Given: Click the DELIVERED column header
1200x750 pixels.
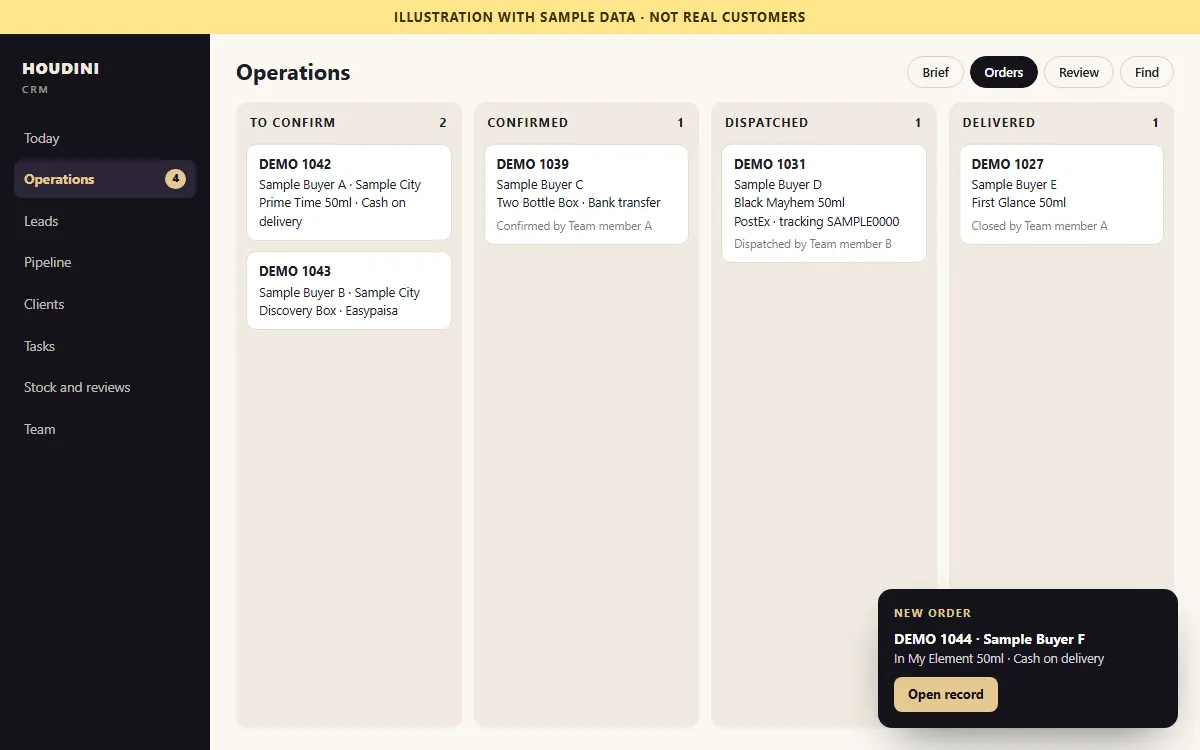Looking at the screenshot, I should click(999, 123).
